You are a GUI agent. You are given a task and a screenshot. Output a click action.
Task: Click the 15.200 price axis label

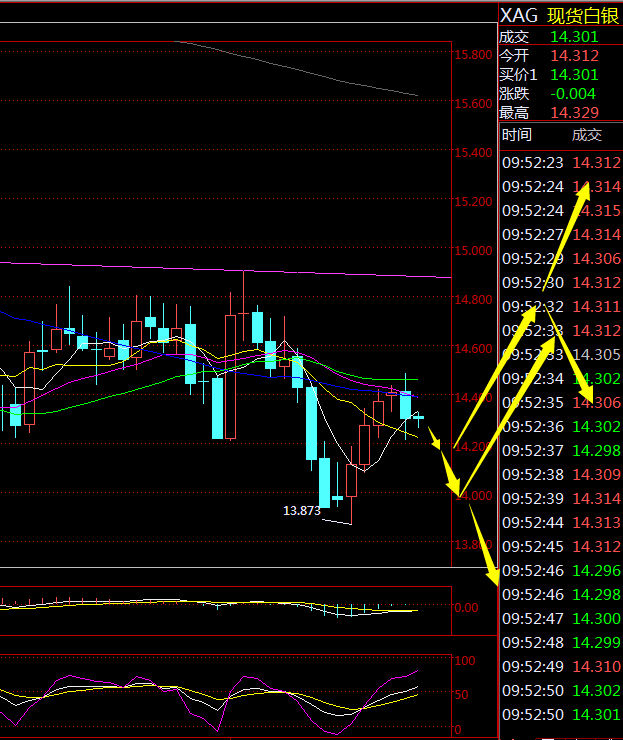tap(473, 202)
